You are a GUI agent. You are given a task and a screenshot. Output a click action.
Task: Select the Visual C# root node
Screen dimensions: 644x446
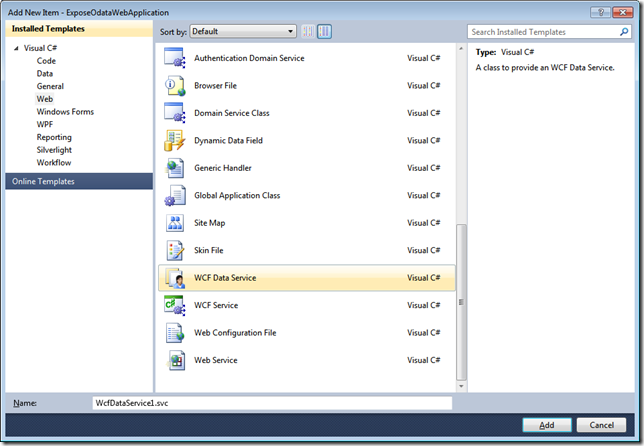pyautogui.click(x=40, y=48)
